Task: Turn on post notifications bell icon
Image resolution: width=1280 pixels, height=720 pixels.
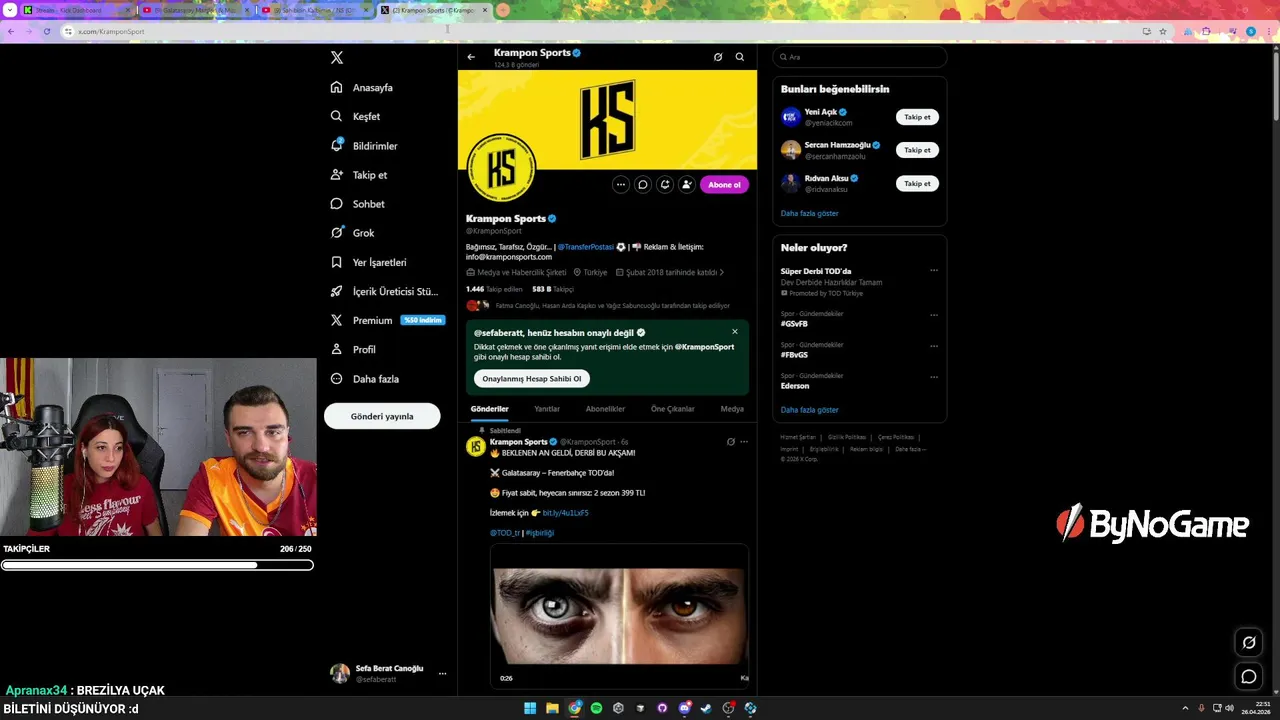Action: [665, 184]
